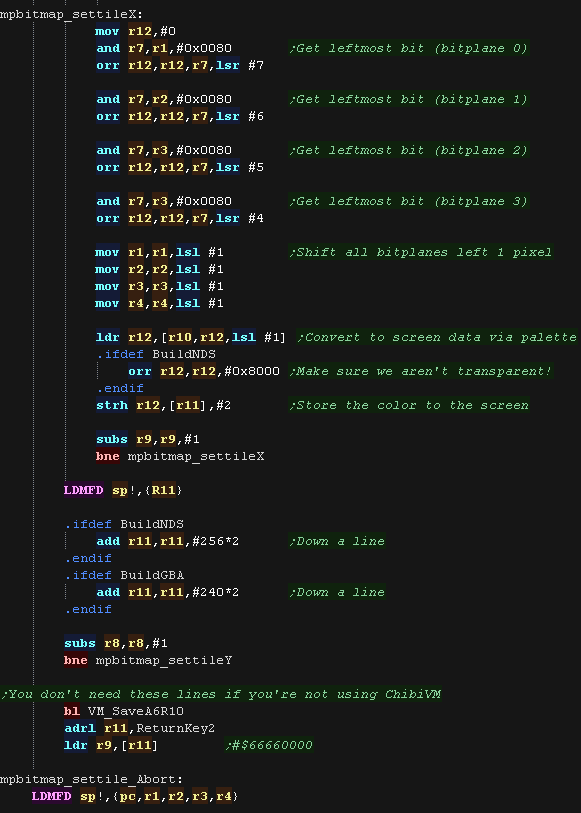Click the adrl r11,ReturnKey2 line
Screen dimensions: 581x813
tap(139, 728)
